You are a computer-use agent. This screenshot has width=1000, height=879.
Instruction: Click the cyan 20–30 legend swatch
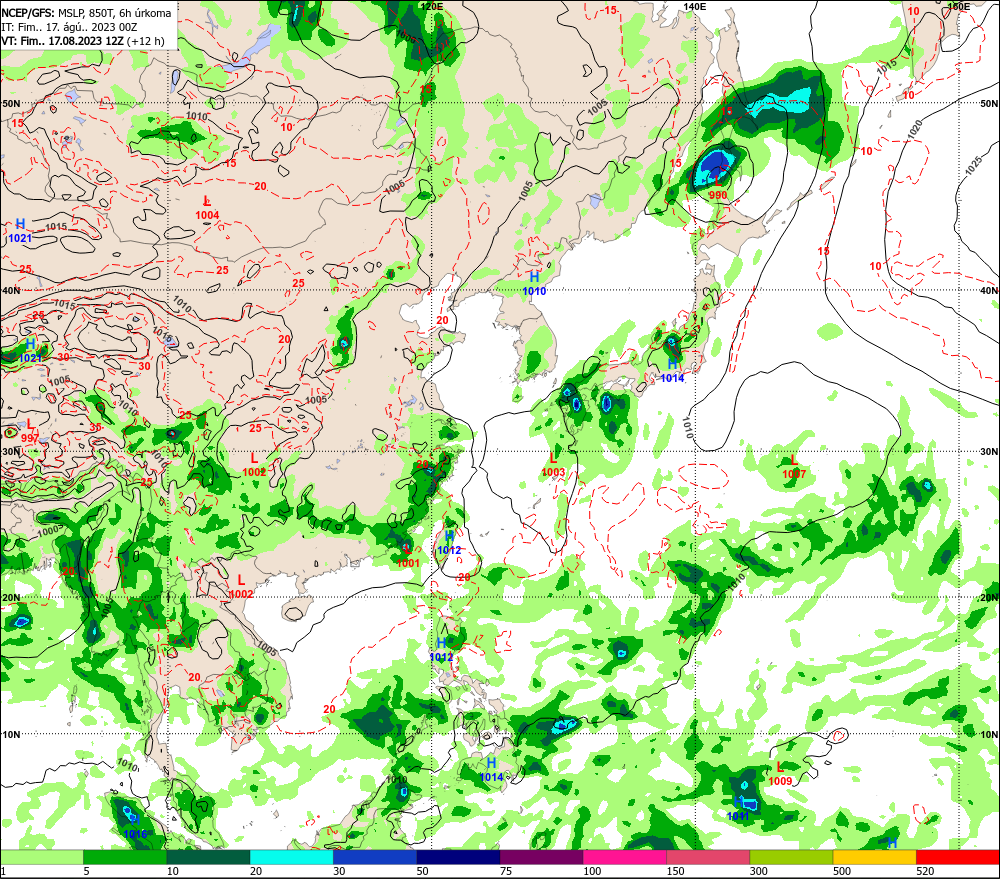pos(291,857)
